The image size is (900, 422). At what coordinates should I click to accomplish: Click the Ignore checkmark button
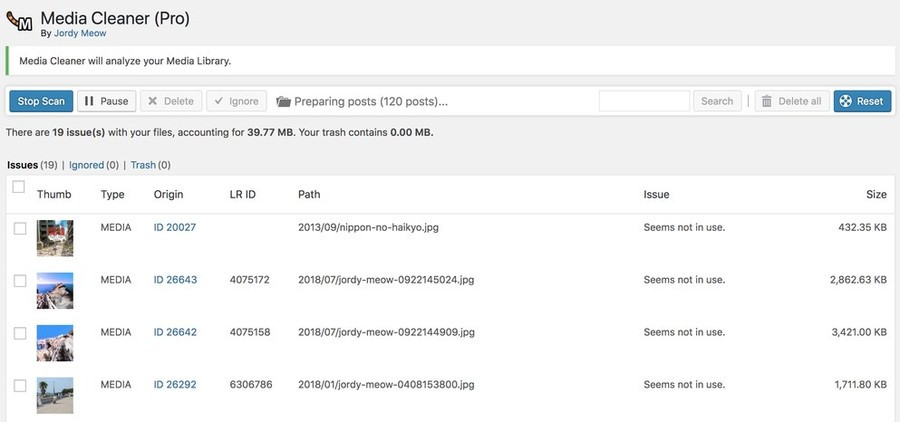[236, 101]
